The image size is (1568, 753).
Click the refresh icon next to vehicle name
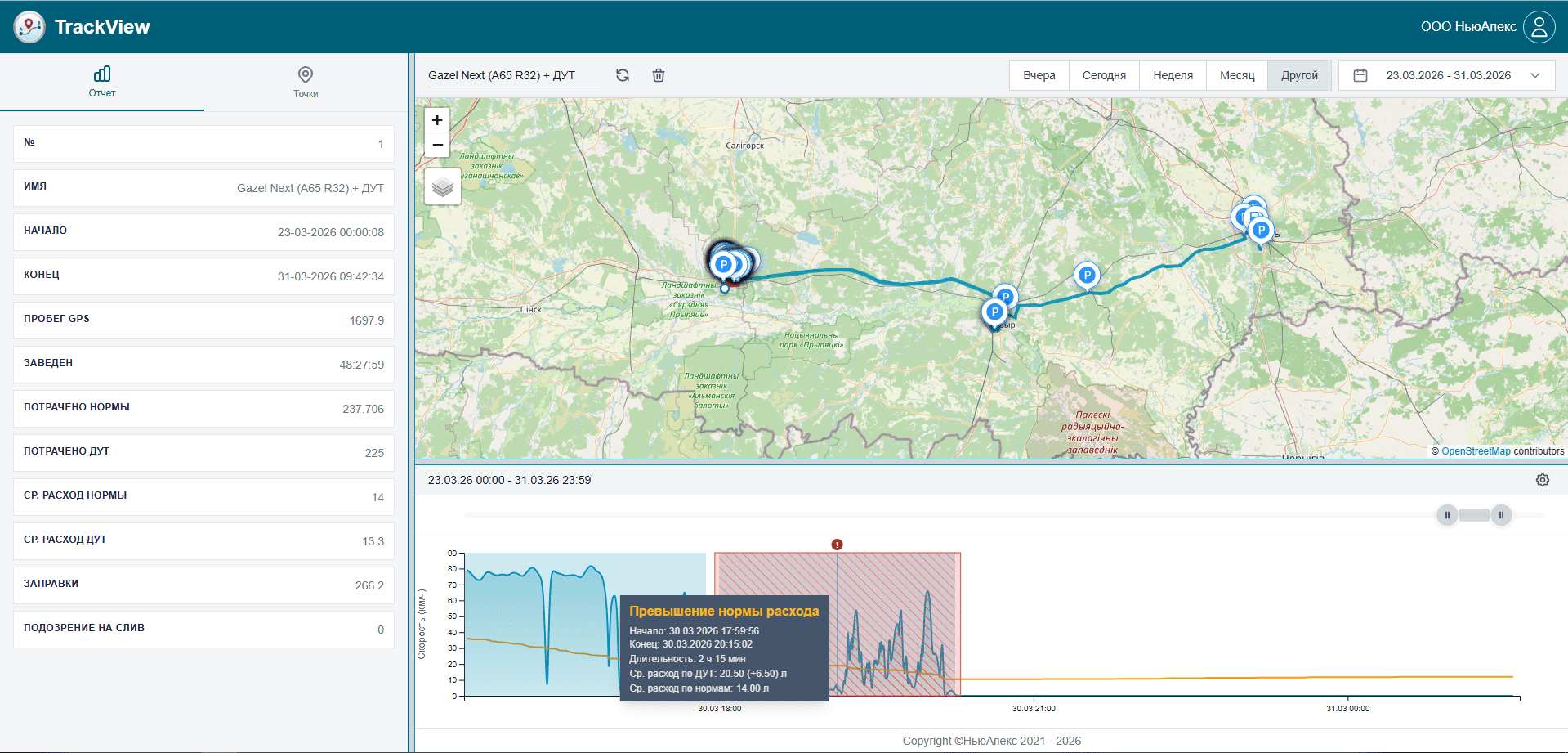623,75
